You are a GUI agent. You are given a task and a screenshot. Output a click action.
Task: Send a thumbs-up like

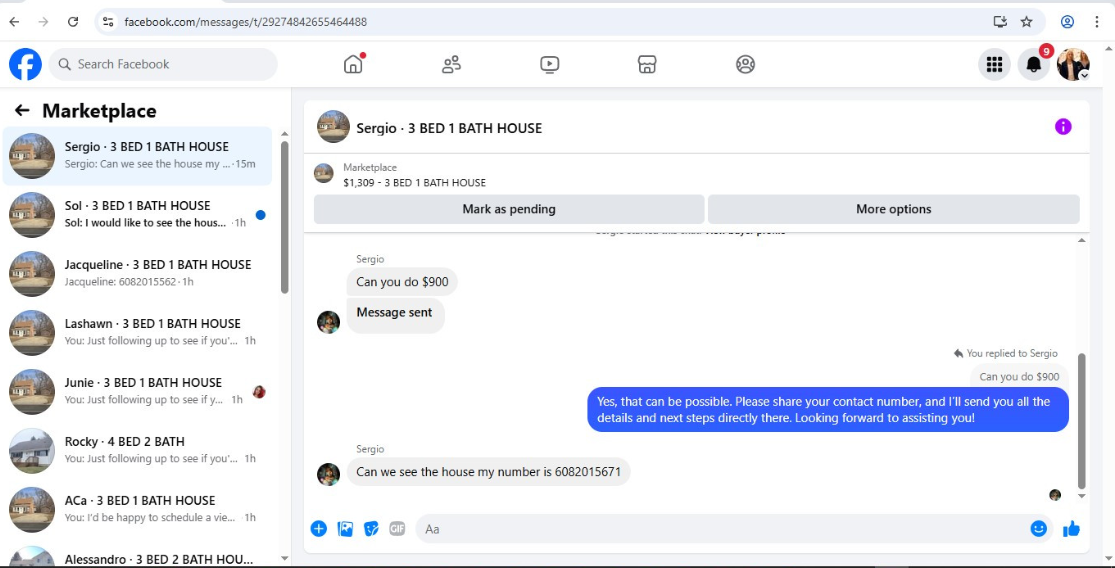click(x=1071, y=528)
